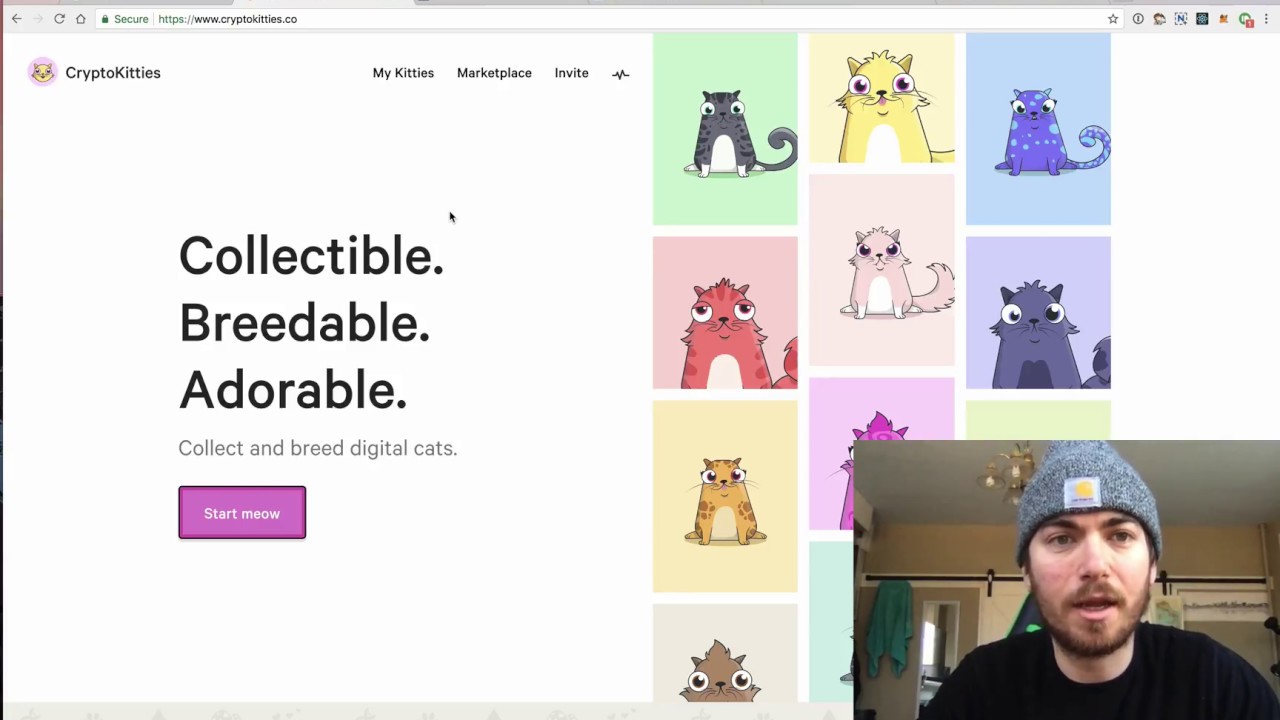Open the blue N clipper extension

(x=1181, y=19)
